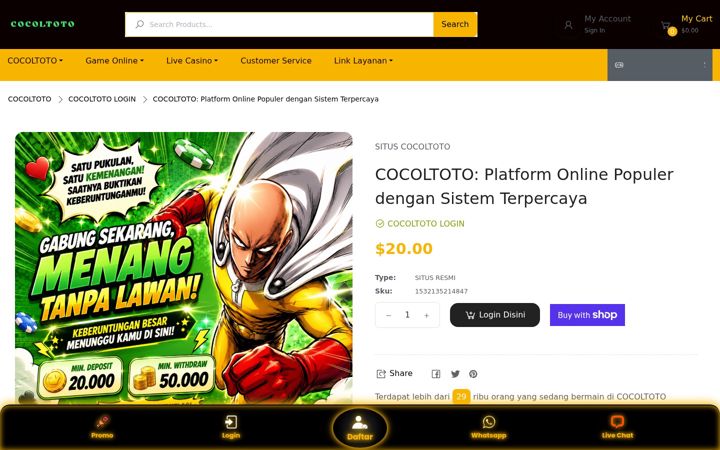Go to COCOLTOTO breadcrumb link
The image size is (720, 450).
point(29,99)
